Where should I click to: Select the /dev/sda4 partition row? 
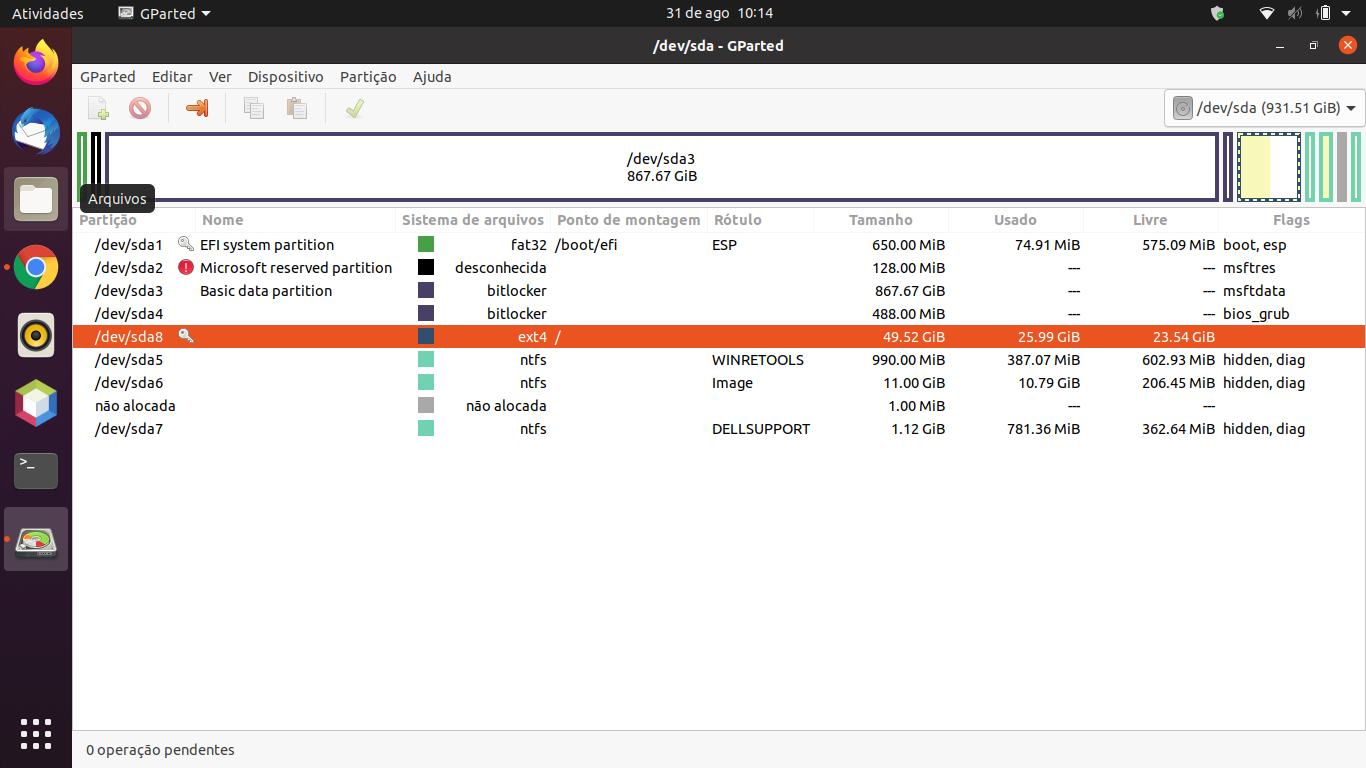click(x=719, y=313)
